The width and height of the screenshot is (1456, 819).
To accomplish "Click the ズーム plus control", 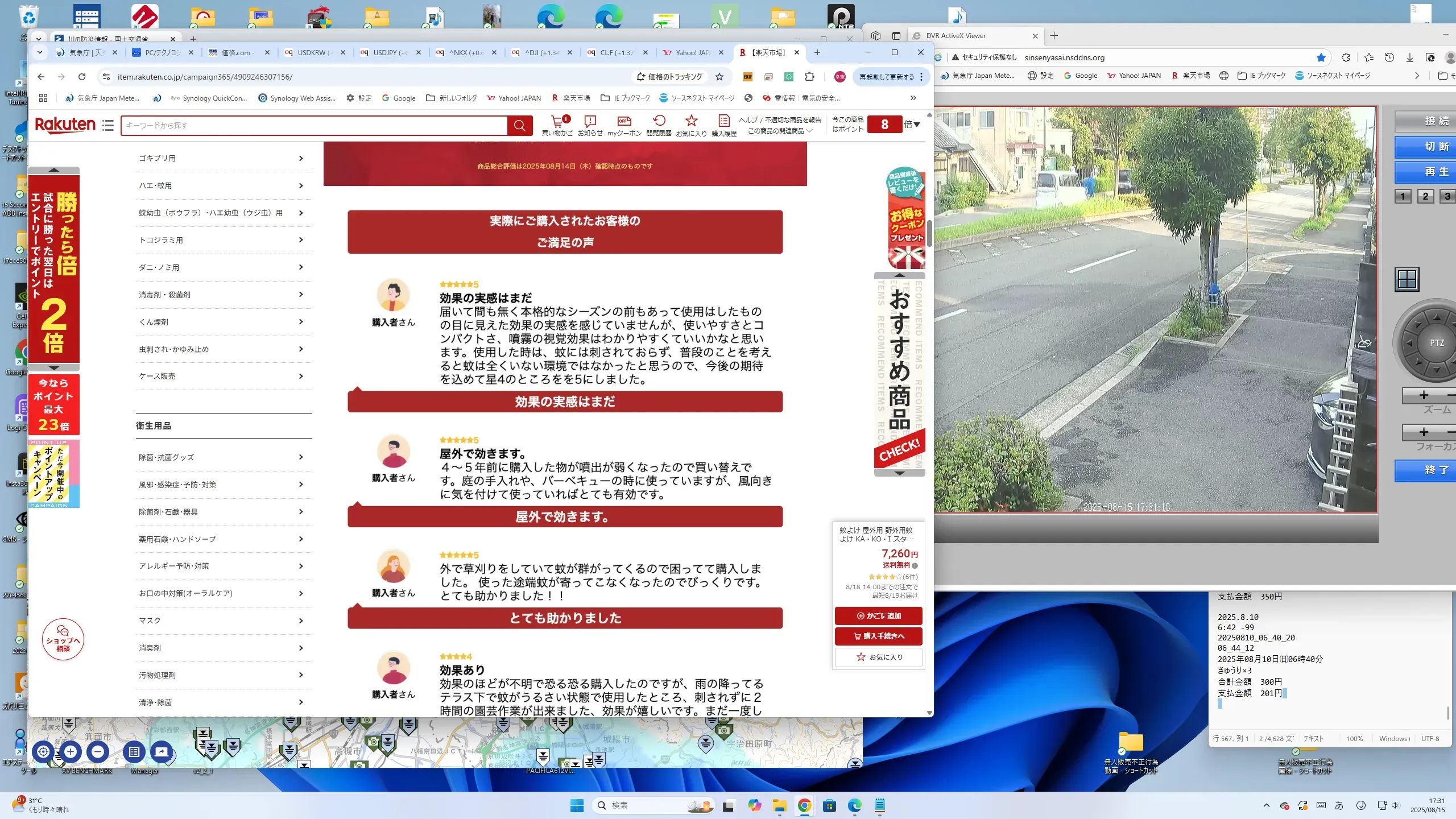I will point(1424,395).
